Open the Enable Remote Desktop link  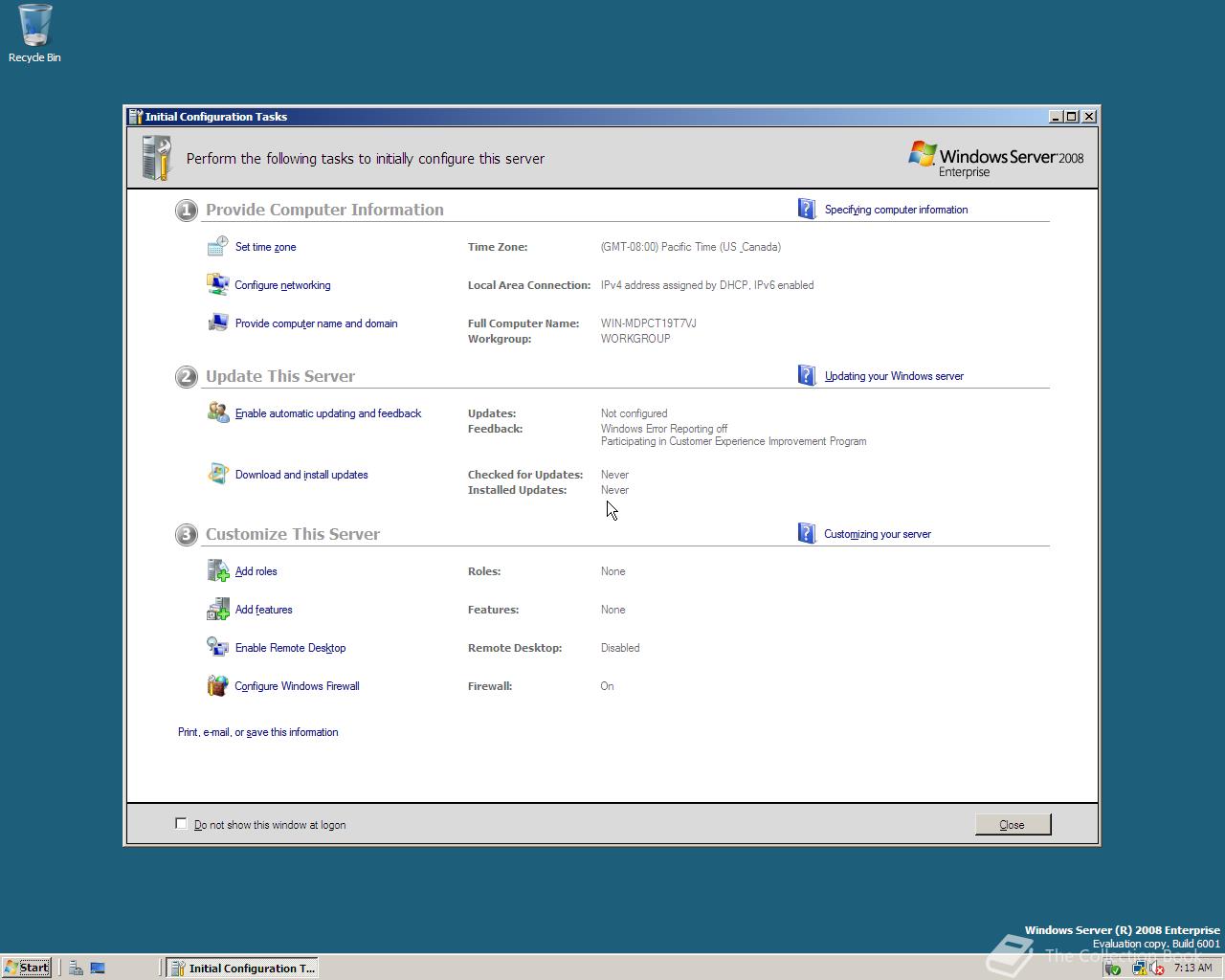click(x=290, y=648)
